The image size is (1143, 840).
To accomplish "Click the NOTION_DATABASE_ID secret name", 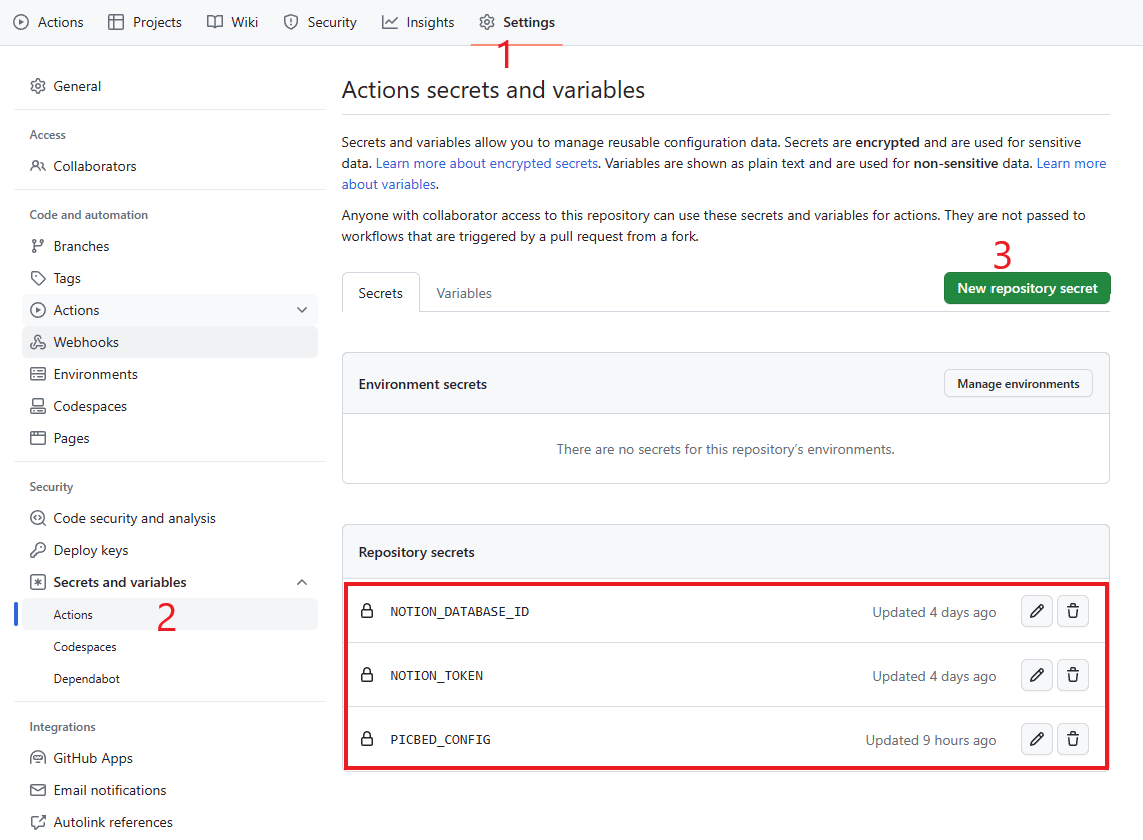I will pyautogui.click(x=459, y=612).
